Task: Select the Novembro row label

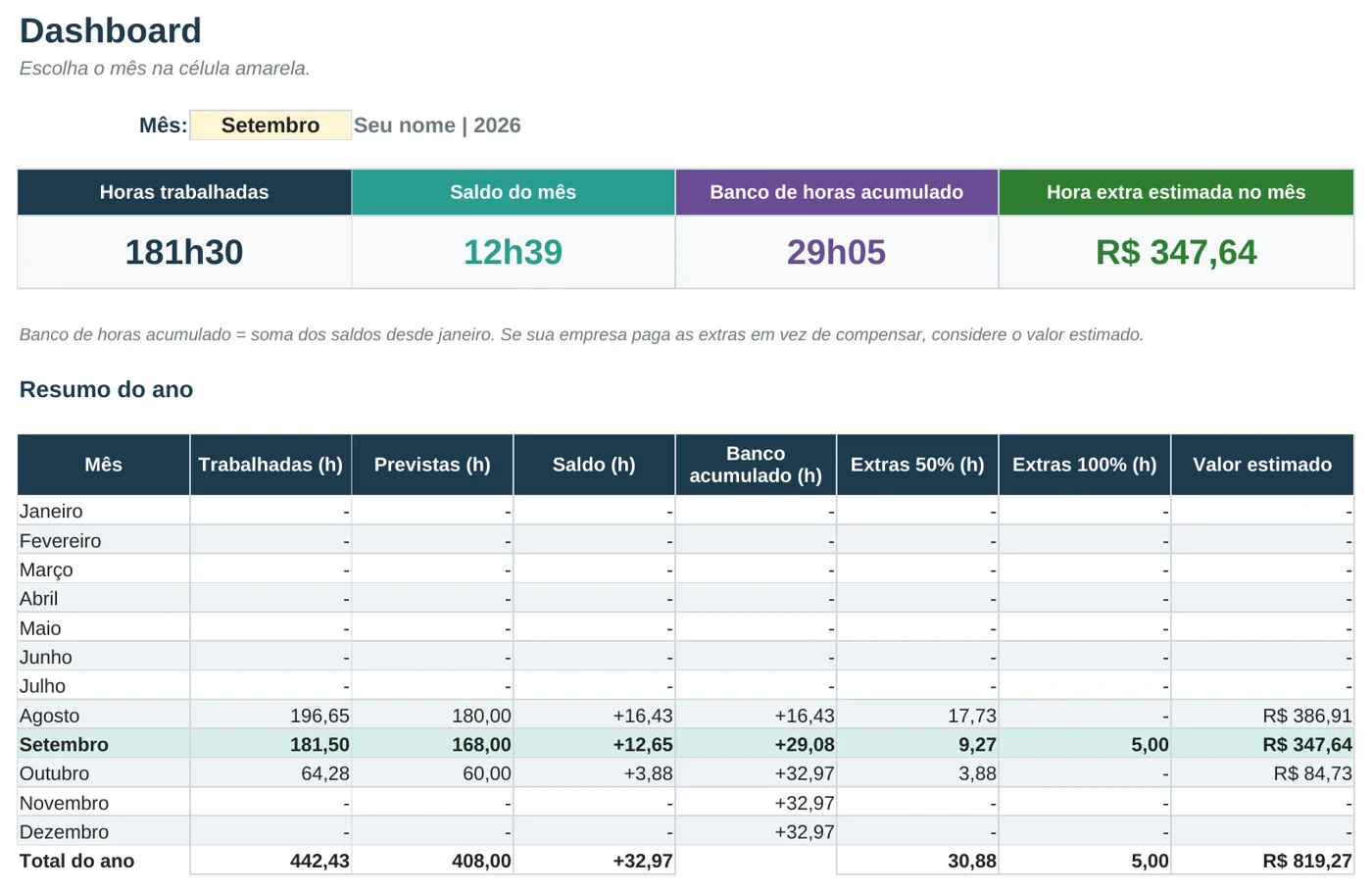Action: [x=65, y=804]
